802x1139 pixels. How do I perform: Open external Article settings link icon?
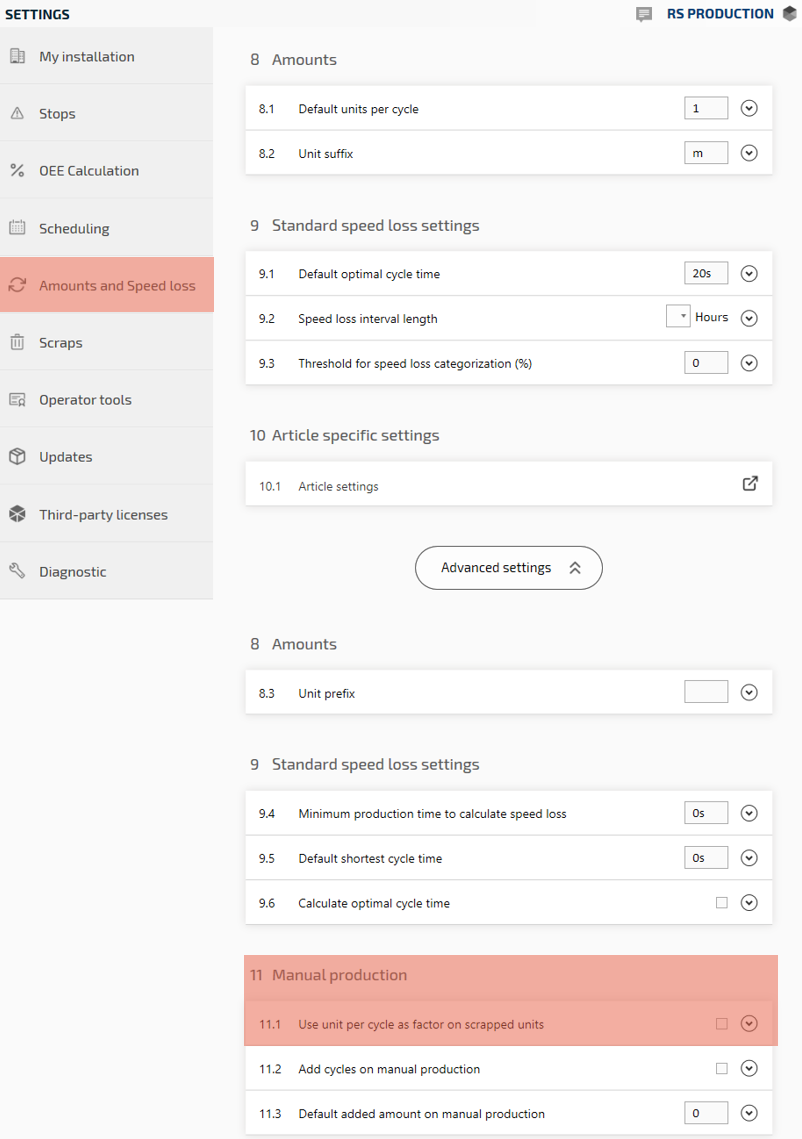point(750,484)
